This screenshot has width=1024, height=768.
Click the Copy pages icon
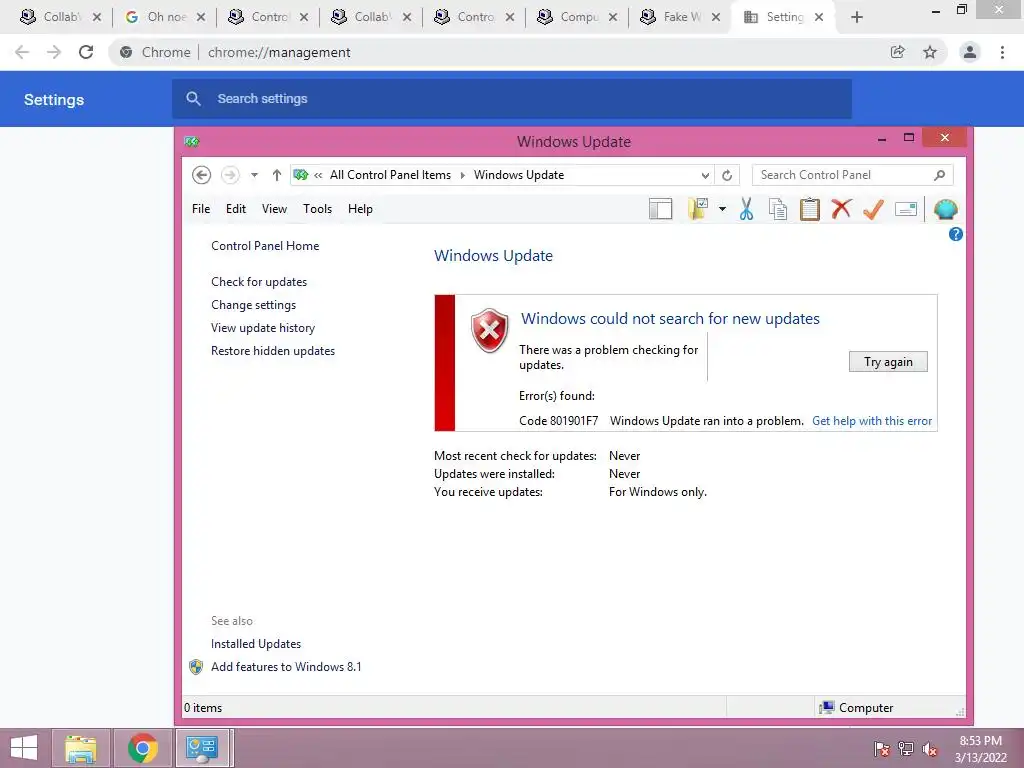pos(778,209)
